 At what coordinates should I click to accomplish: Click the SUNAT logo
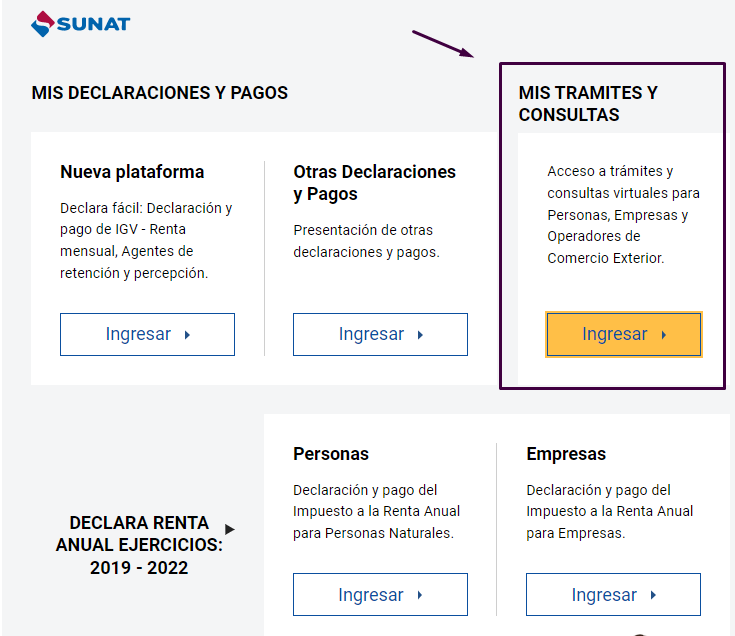[81, 23]
